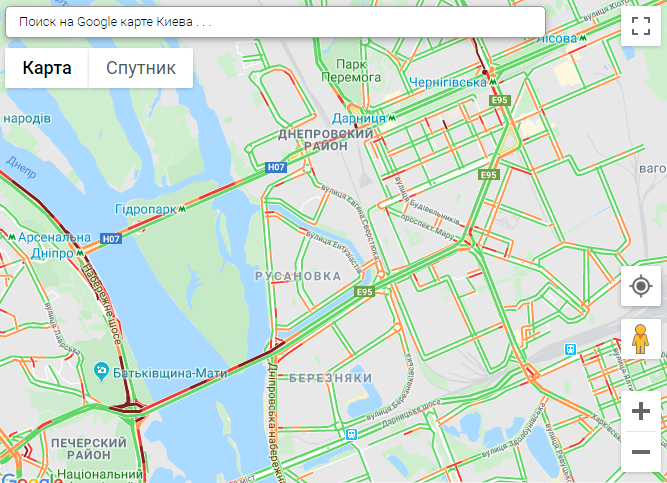Select the Гідропарк metro station marker
667x483 pixels.
tap(182, 209)
